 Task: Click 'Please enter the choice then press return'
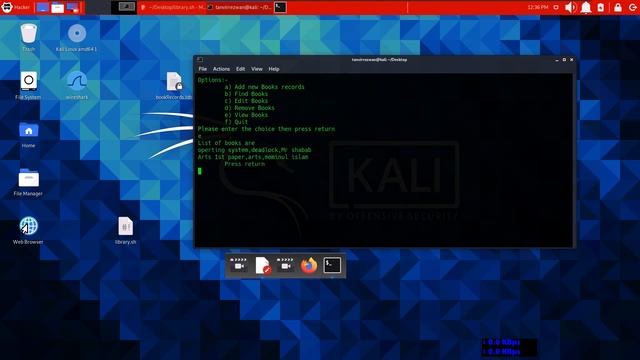point(266,129)
